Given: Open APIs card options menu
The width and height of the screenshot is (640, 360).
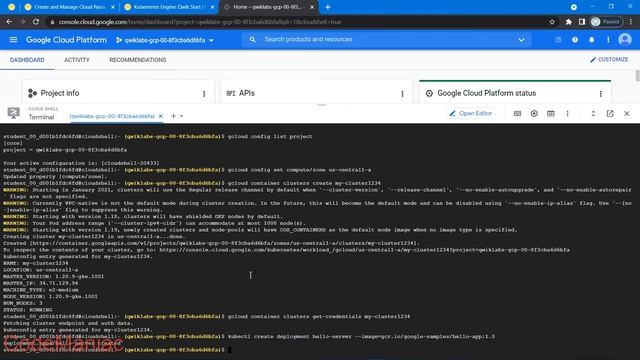Looking at the screenshot, I should pos(402,94).
